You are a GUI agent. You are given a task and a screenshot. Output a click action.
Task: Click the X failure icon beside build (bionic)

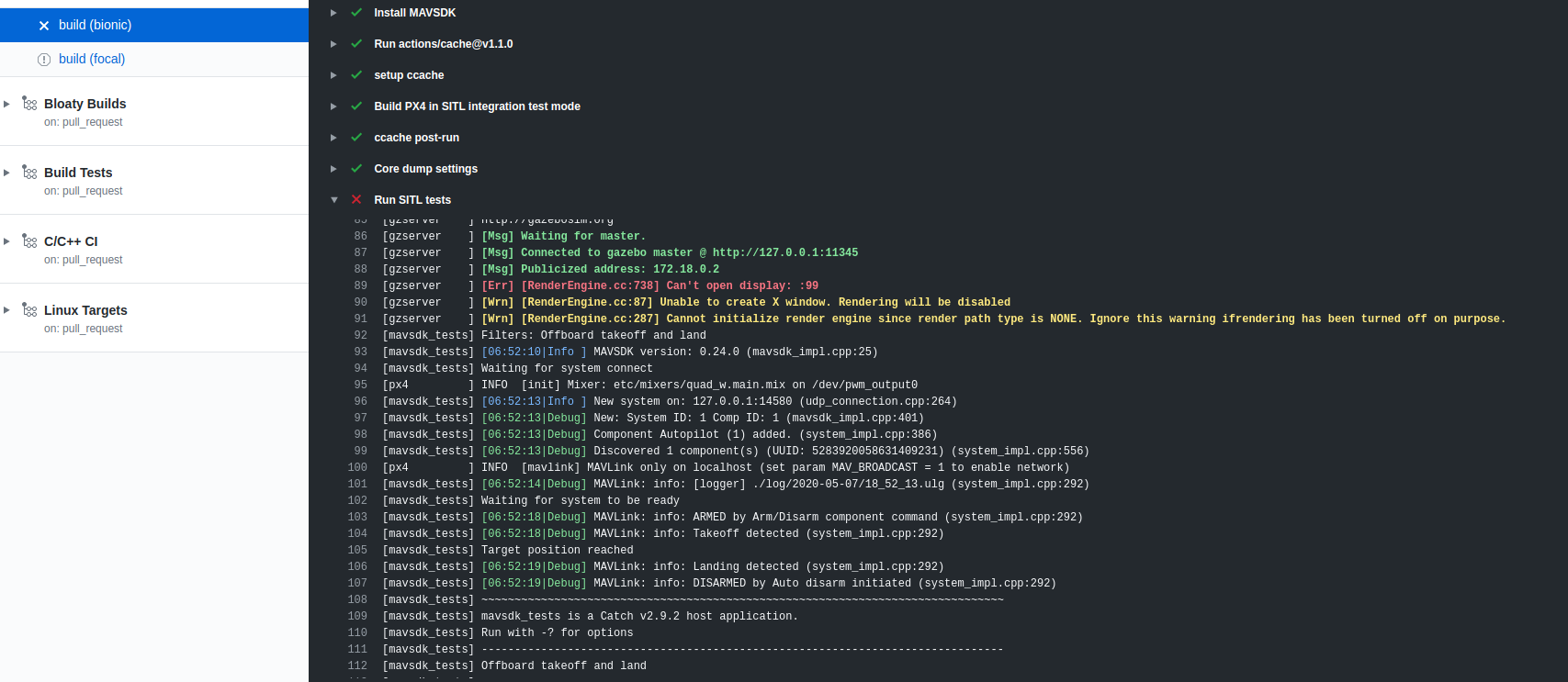click(44, 26)
